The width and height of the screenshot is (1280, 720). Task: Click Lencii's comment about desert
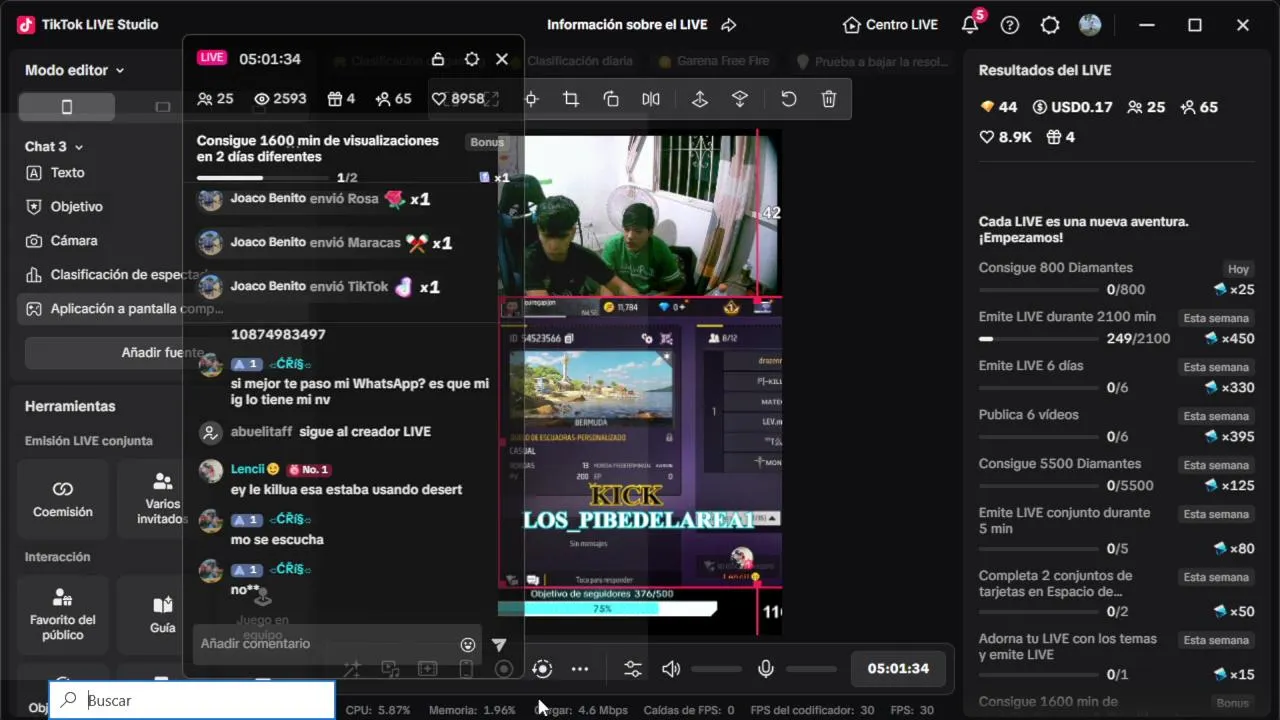[346, 490]
